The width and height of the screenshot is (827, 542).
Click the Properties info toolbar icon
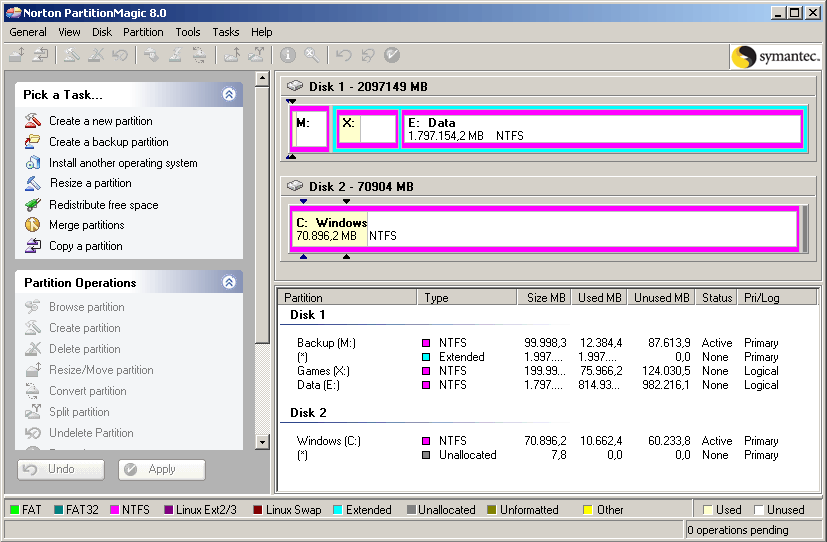pyautogui.click(x=287, y=55)
